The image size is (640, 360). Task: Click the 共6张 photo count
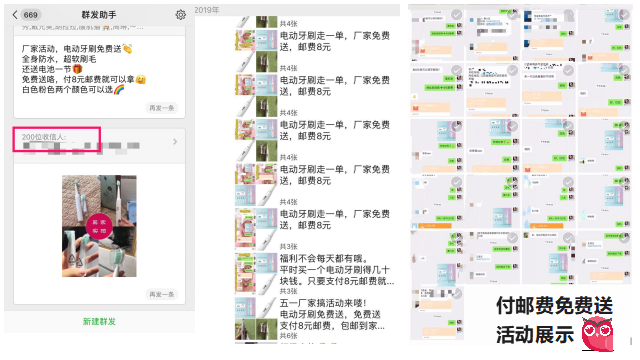coord(288,336)
